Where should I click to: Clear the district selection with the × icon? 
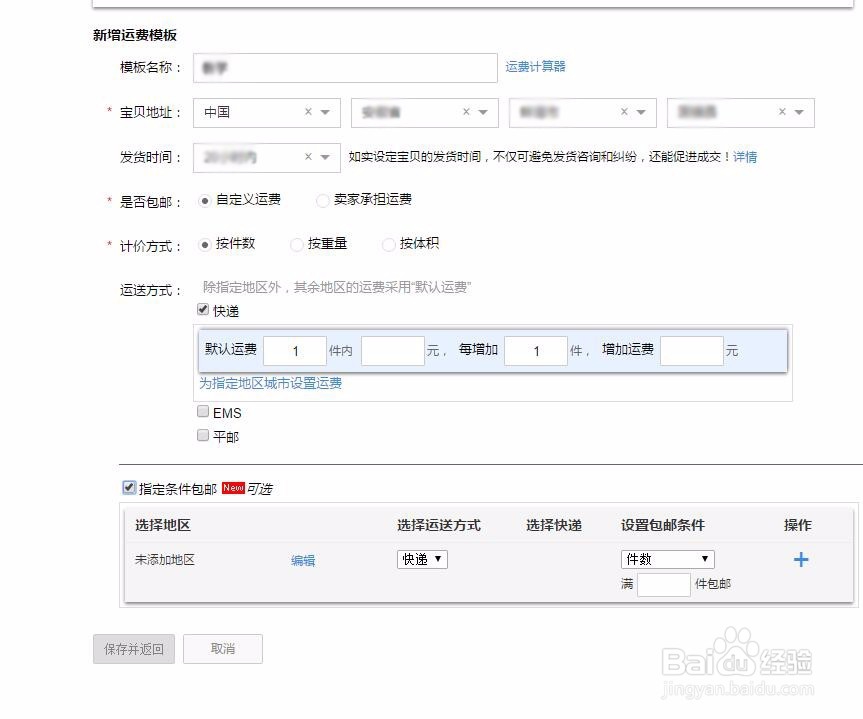[781, 113]
